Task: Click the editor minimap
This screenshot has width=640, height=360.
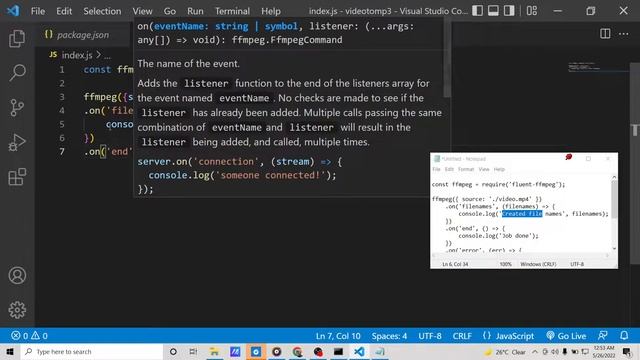Action: [597, 68]
